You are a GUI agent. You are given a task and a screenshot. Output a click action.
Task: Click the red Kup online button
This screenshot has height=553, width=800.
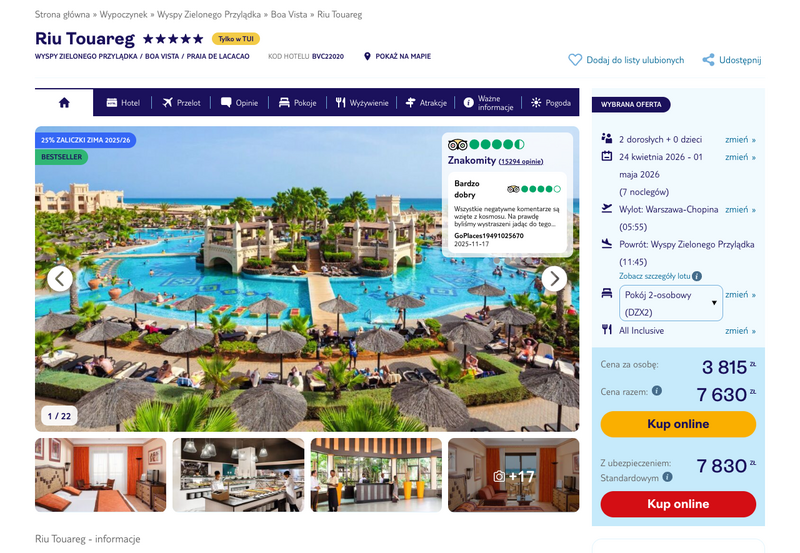click(678, 504)
